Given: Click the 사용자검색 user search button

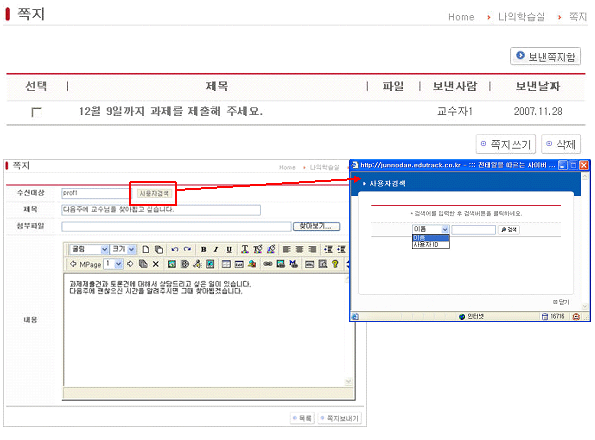Looking at the screenshot, I should point(154,193).
